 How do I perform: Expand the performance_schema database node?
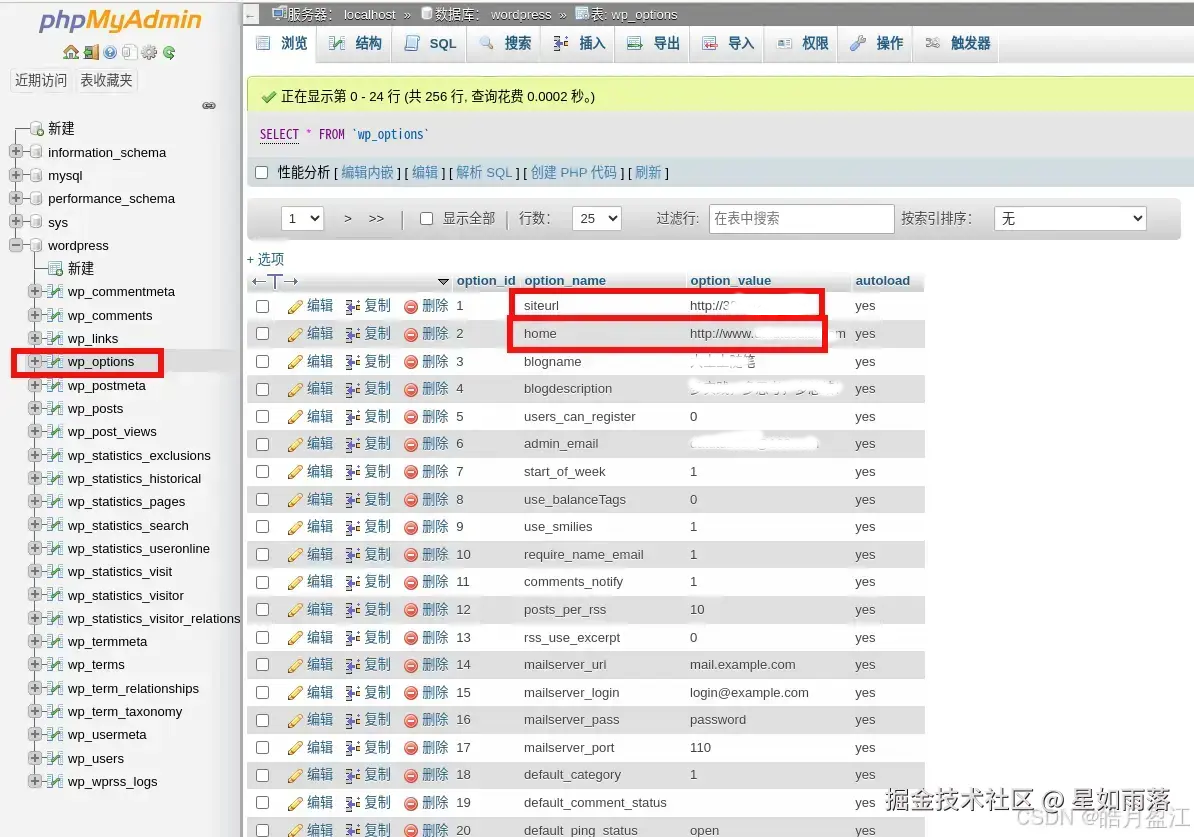15,198
